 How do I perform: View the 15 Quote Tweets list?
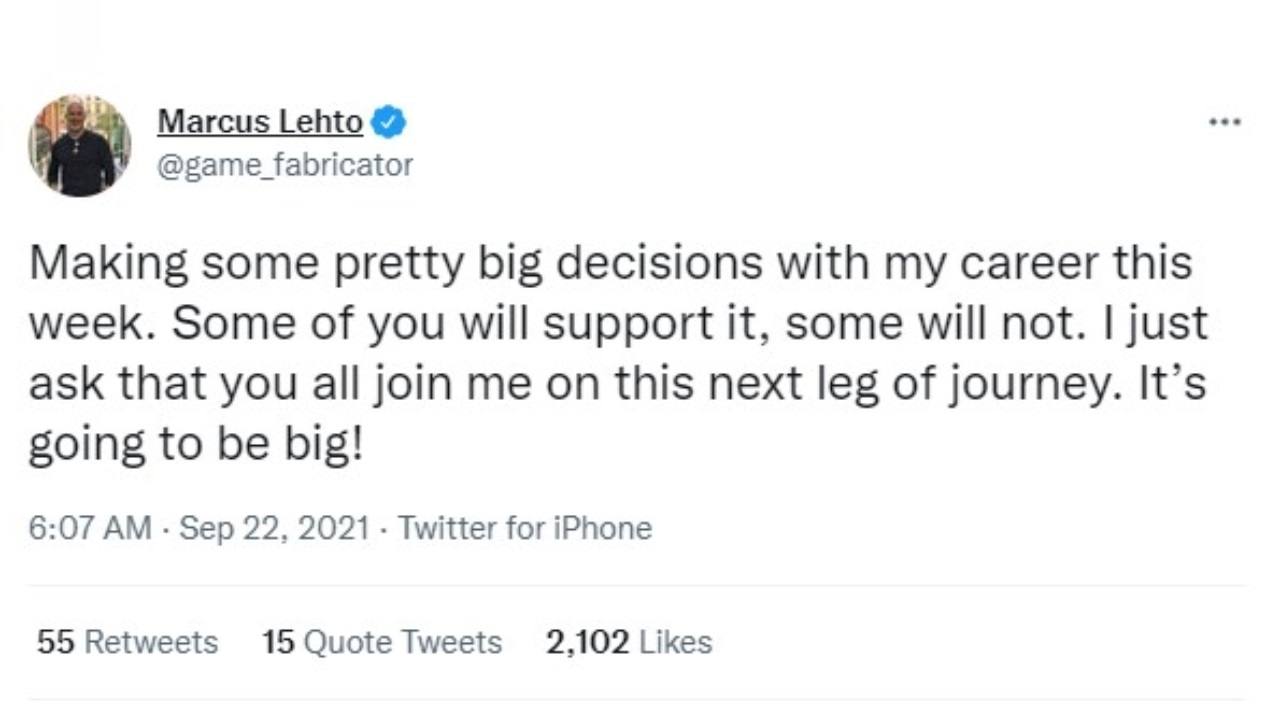coord(382,642)
